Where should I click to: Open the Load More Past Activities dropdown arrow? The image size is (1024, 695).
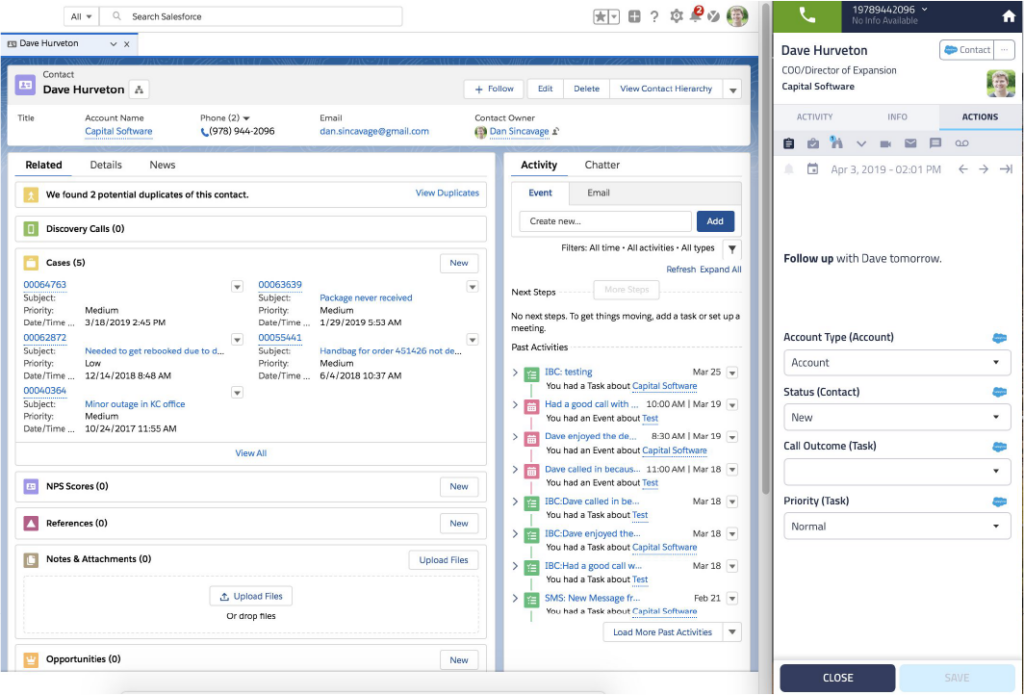[x=732, y=632]
